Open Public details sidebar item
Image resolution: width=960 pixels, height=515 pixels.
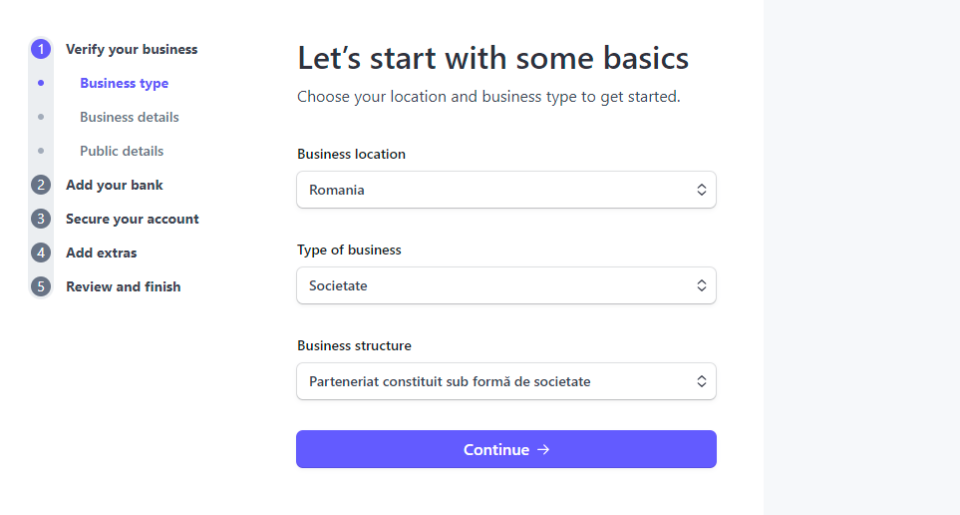pyautogui.click(x=122, y=151)
